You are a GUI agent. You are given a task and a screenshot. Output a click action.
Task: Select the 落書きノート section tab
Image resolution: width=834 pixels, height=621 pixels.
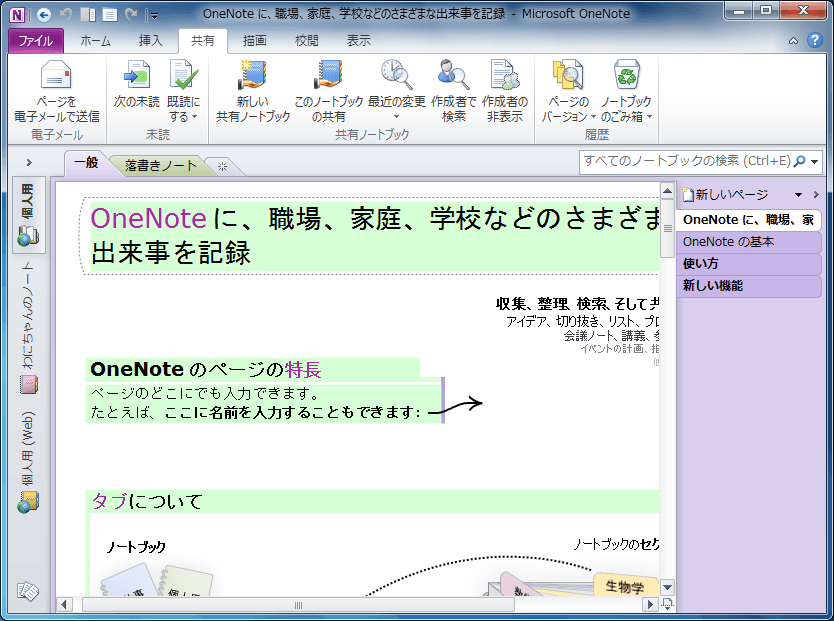[161, 166]
